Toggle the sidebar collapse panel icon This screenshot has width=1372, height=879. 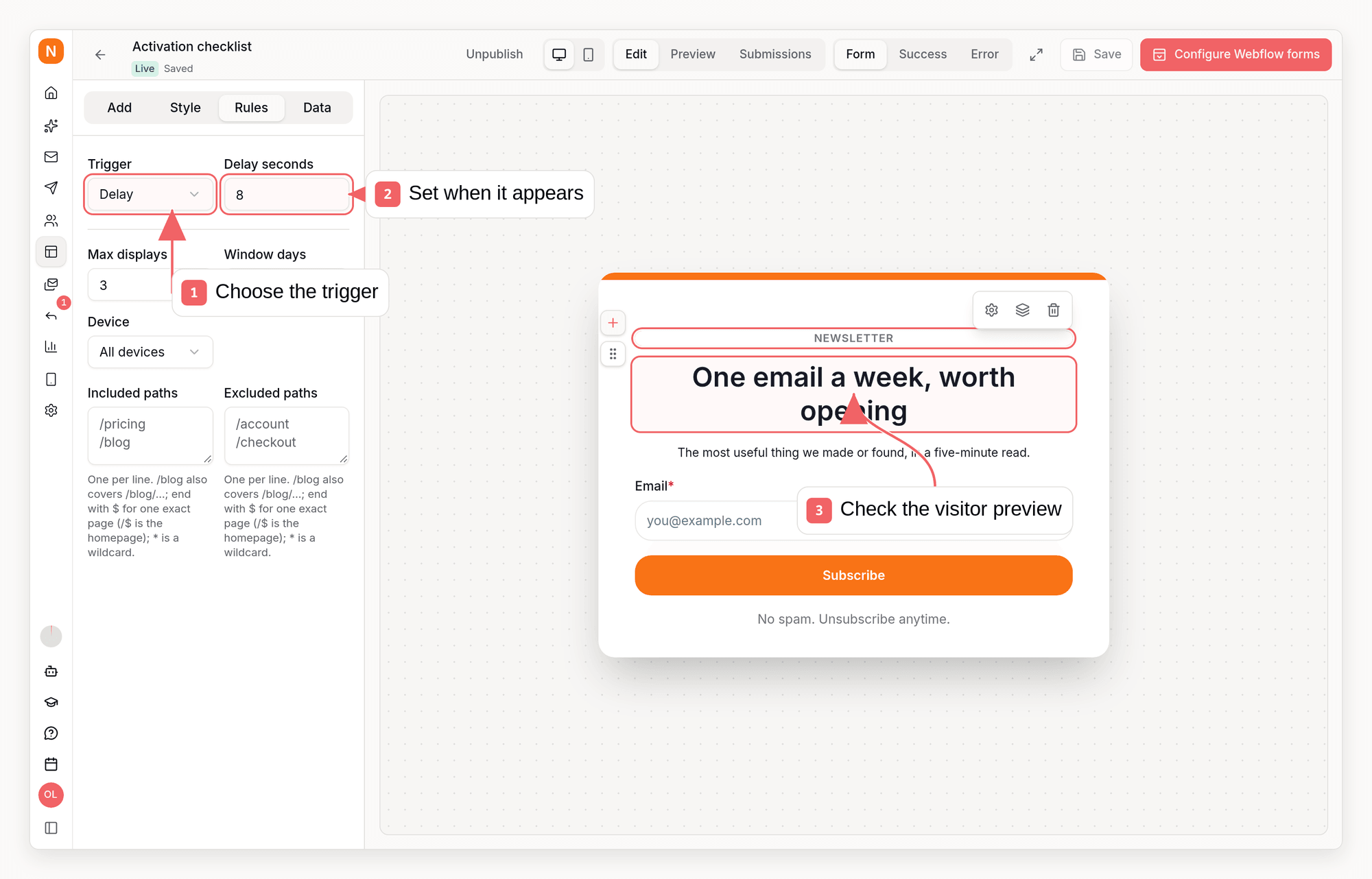51,828
